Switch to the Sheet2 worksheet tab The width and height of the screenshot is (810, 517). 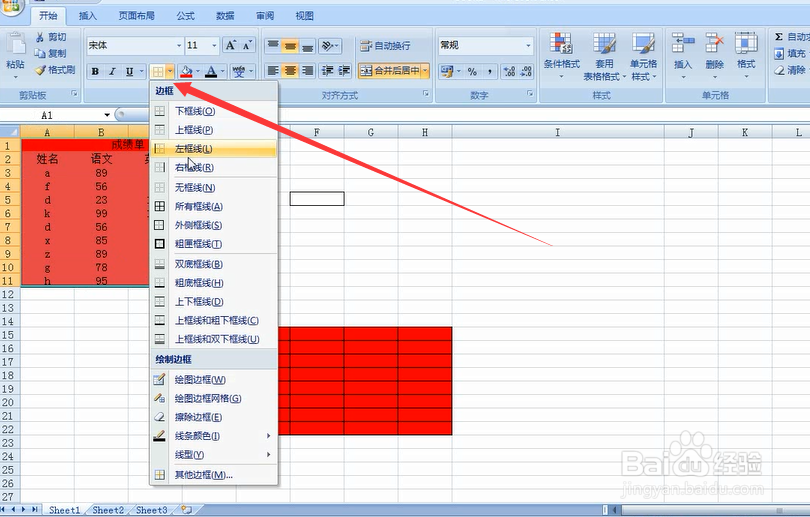click(x=108, y=510)
